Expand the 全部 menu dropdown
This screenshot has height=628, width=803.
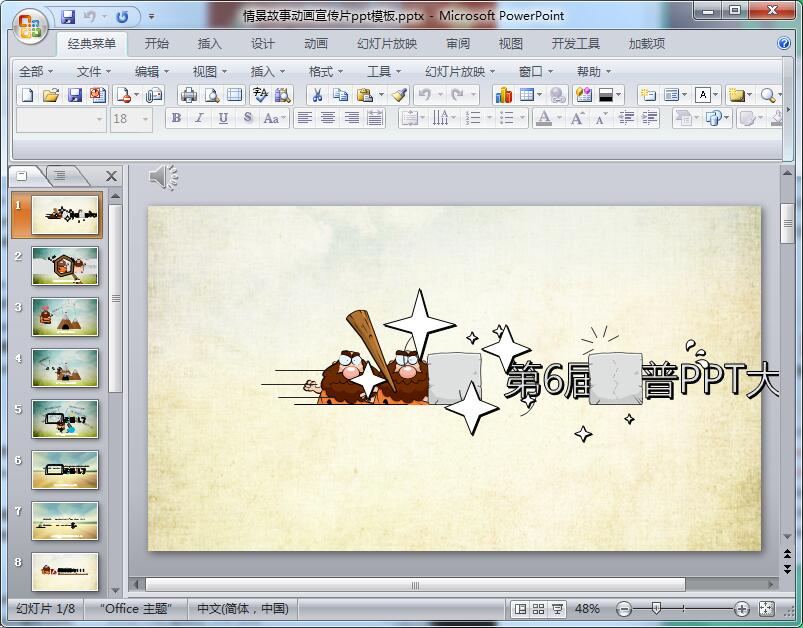point(35,72)
